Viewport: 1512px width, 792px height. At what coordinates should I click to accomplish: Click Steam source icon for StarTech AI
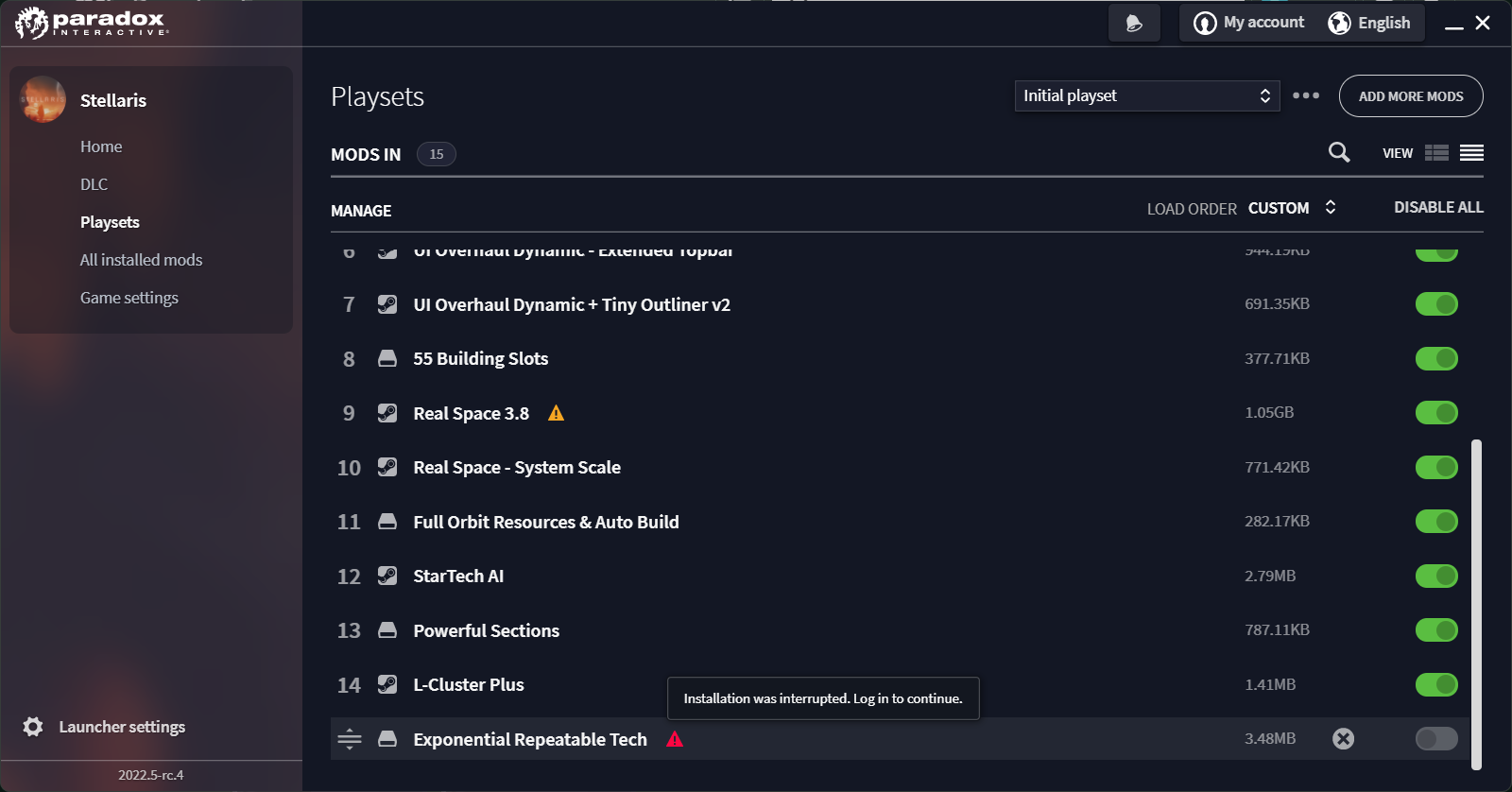(x=387, y=576)
